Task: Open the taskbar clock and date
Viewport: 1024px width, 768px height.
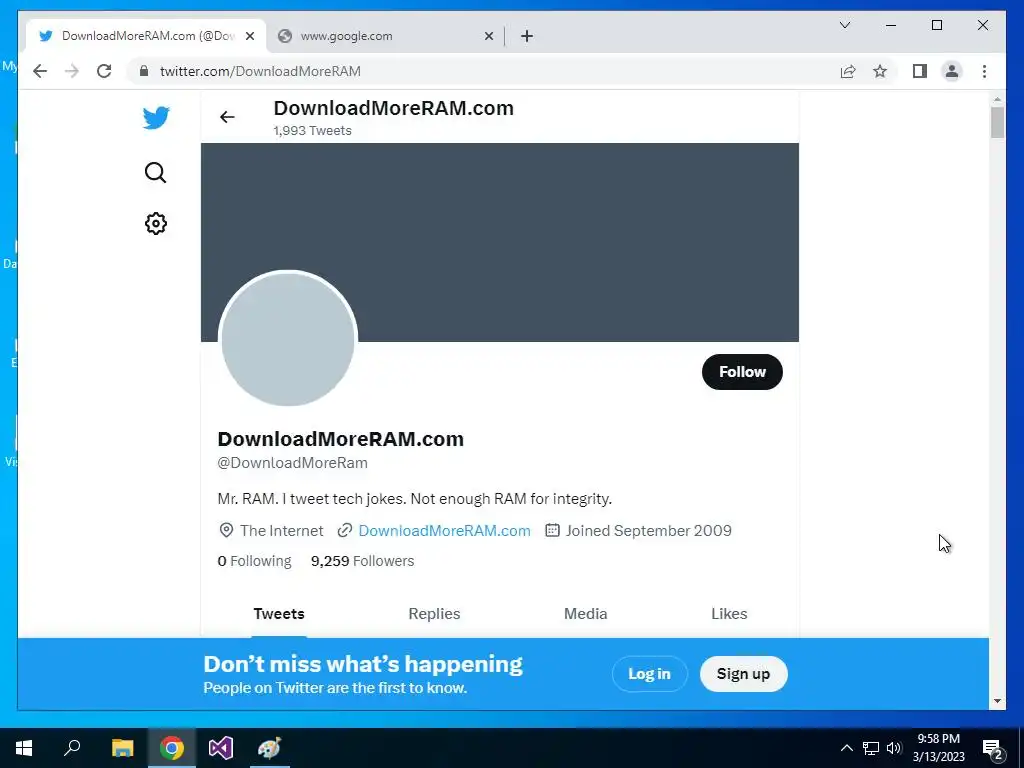Action: pyautogui.click(x=938, y=748)
